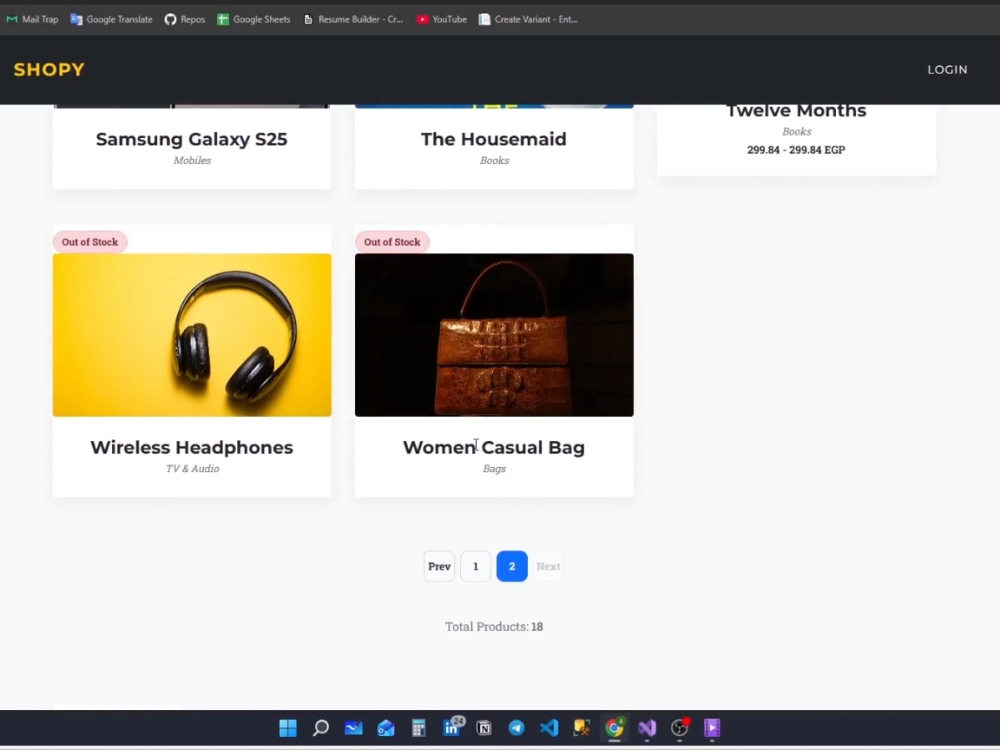1000x750 pixels.
Task: Open the Google Translate bookmark
Action: click(x=112, y=19)
